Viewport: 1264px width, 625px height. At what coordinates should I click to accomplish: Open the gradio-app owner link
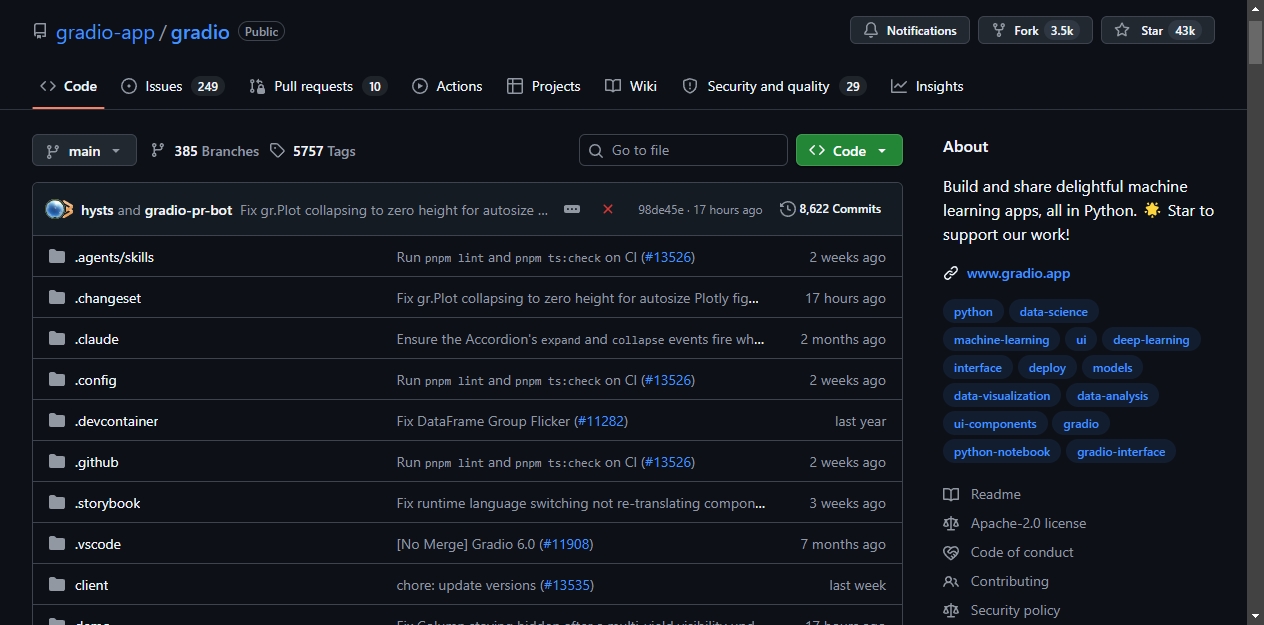105,32
